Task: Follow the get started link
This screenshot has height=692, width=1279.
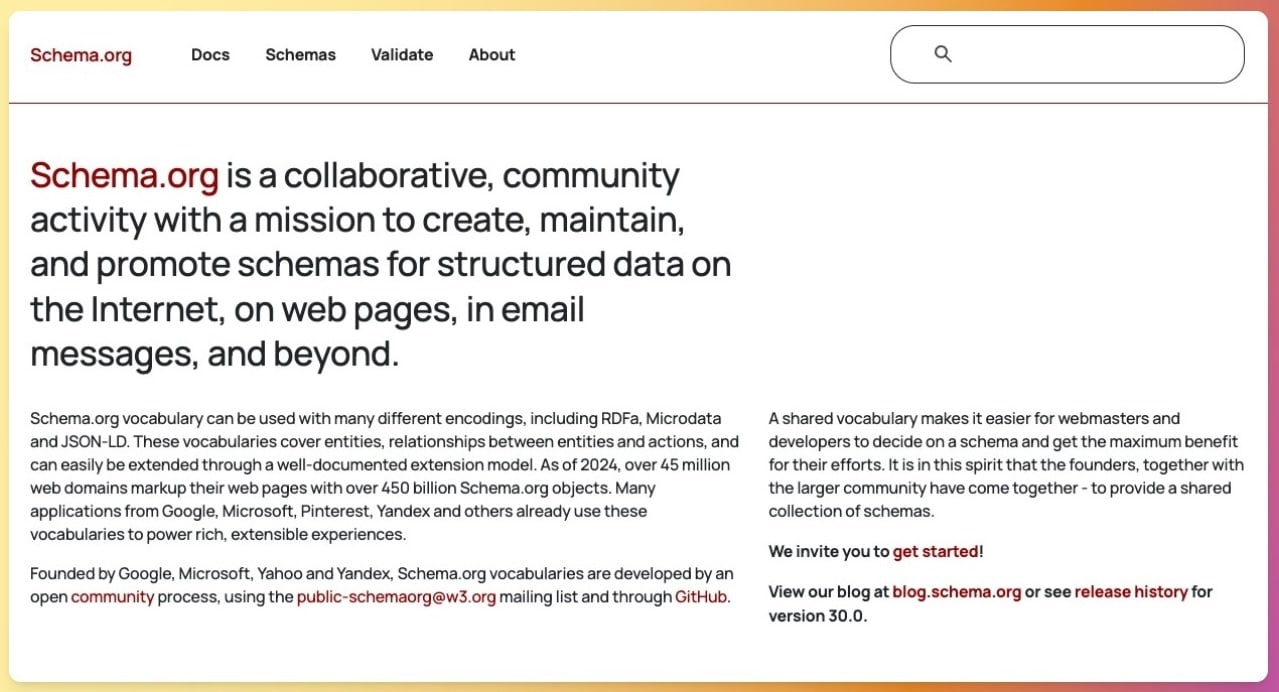Action: click(936, 551)
